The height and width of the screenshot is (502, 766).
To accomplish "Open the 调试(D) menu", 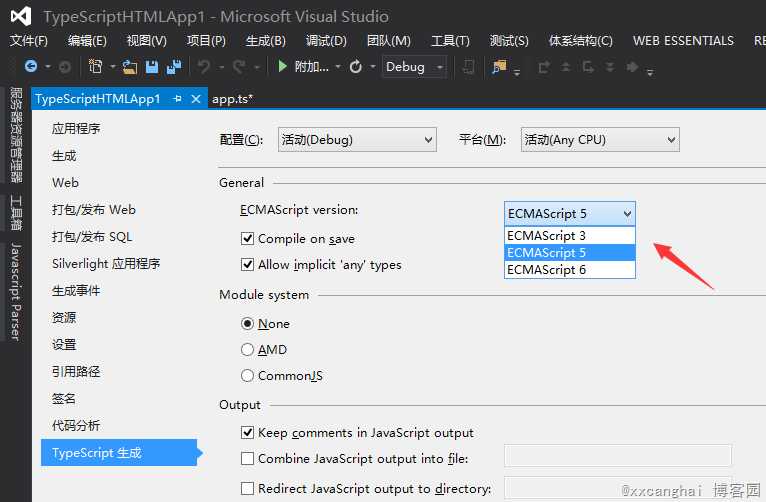I will 326,41.
